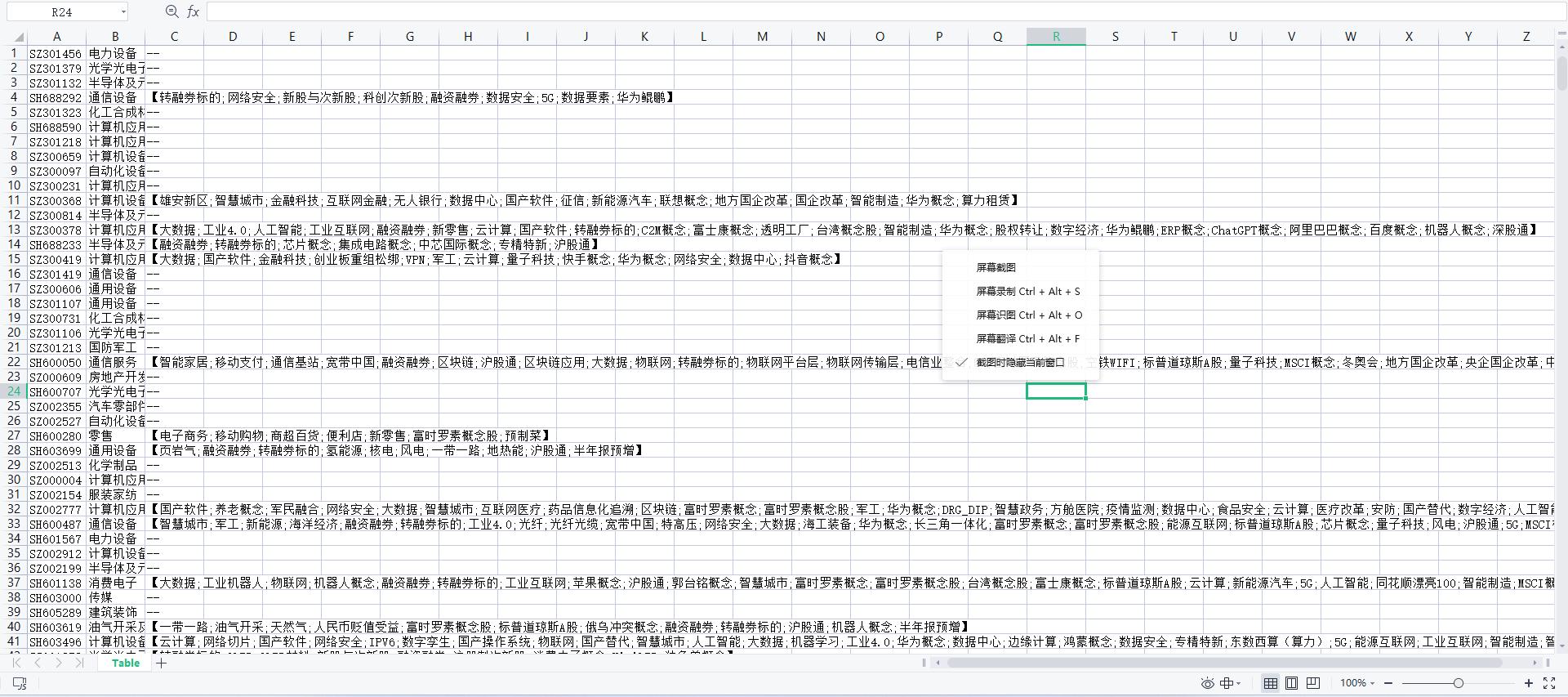
Task: Click row 27 text starting 【电子商务
Action: pos(350,436)
